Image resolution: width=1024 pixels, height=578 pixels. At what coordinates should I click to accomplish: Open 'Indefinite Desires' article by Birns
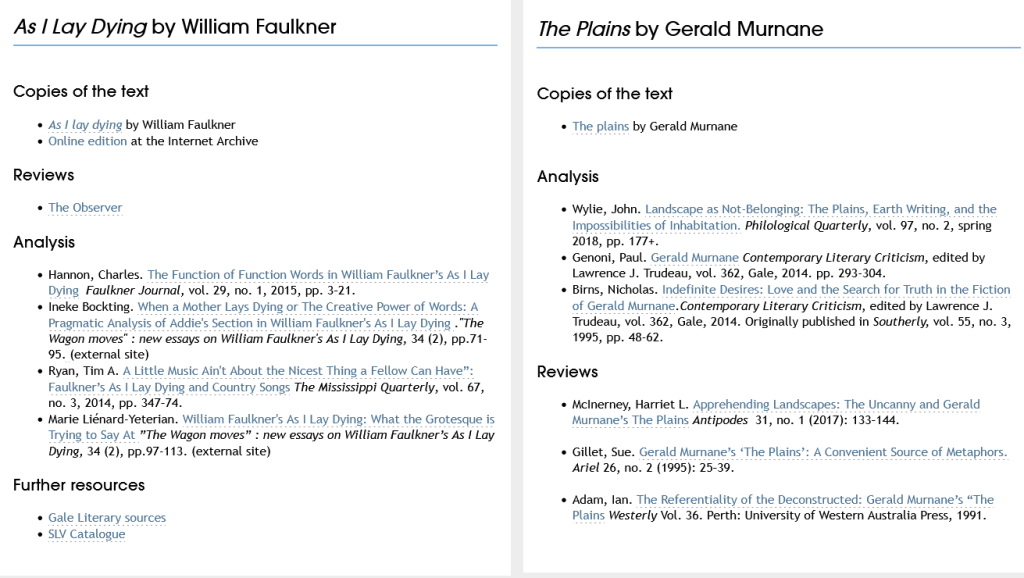coord(829,290)
